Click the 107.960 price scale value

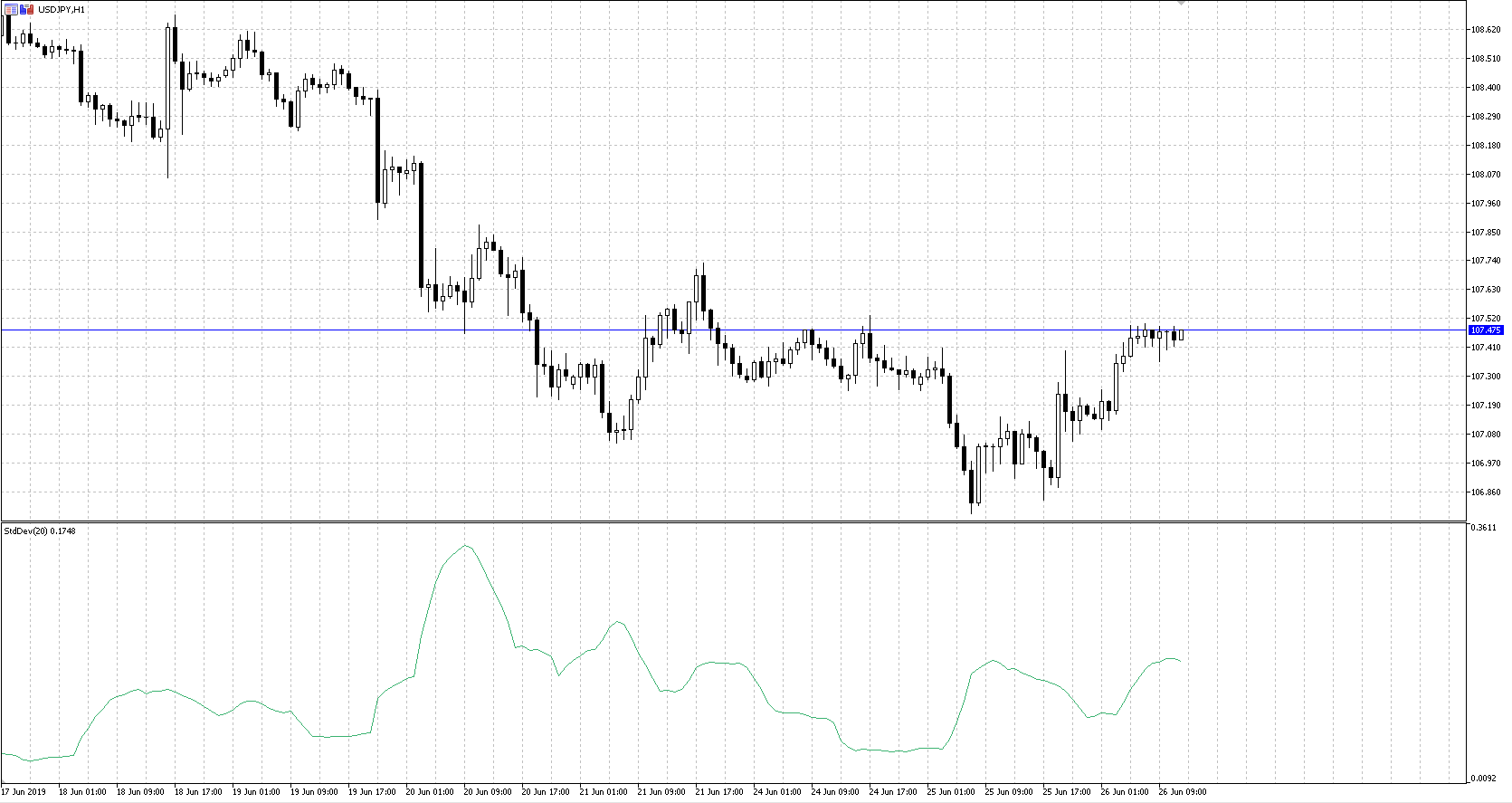1487,204
